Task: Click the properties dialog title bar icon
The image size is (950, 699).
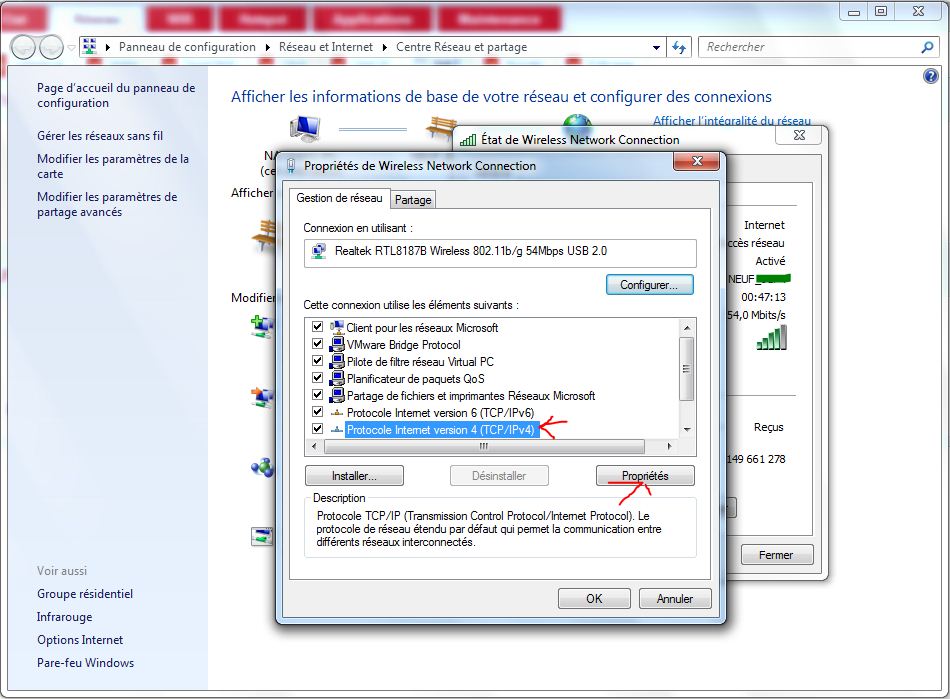Action: (291, 166)
